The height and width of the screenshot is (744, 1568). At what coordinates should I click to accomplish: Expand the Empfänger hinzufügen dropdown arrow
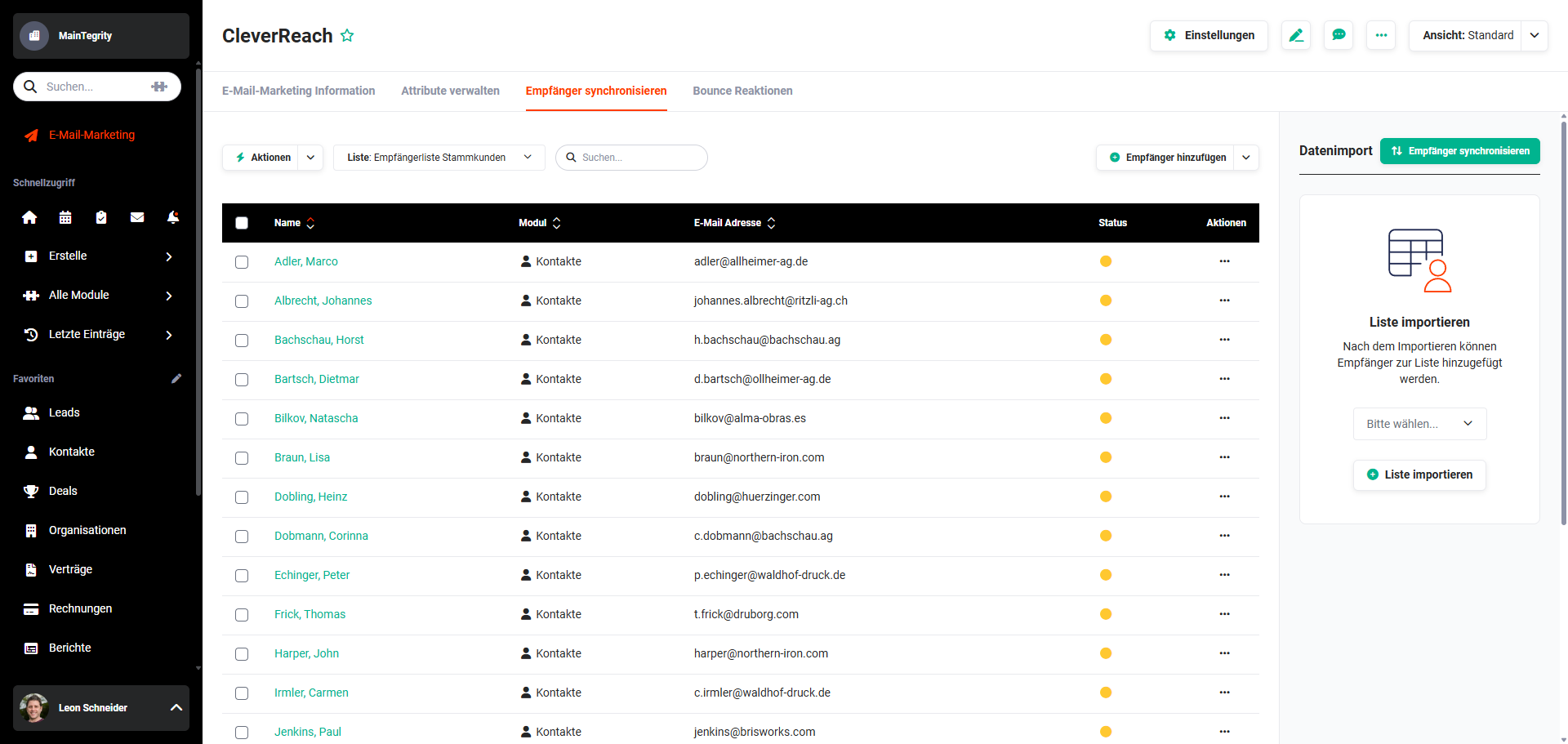click(x=1246, y=158)
